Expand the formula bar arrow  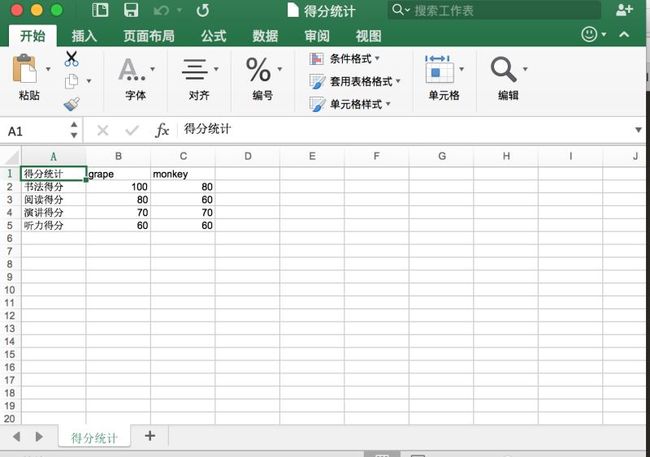638,130
